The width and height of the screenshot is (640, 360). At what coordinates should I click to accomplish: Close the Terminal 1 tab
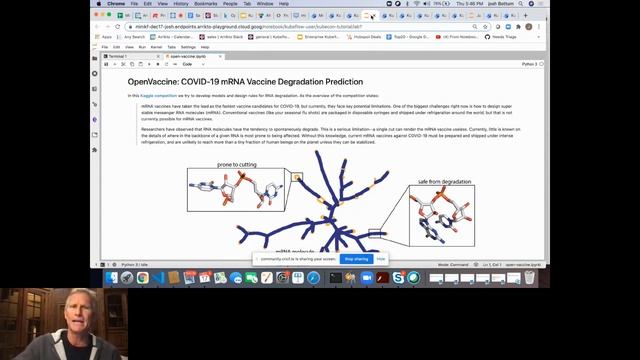(158, 56)
